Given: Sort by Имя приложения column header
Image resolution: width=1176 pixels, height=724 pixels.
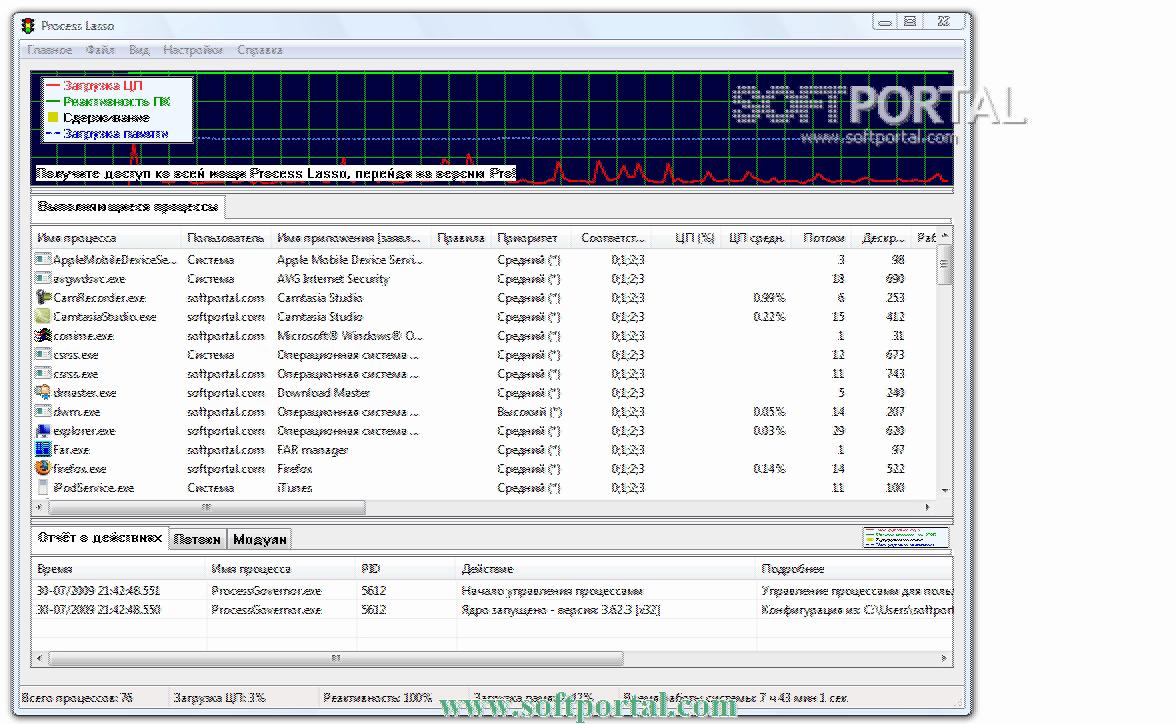Looking at the screenshot, I should pos(350,238).
